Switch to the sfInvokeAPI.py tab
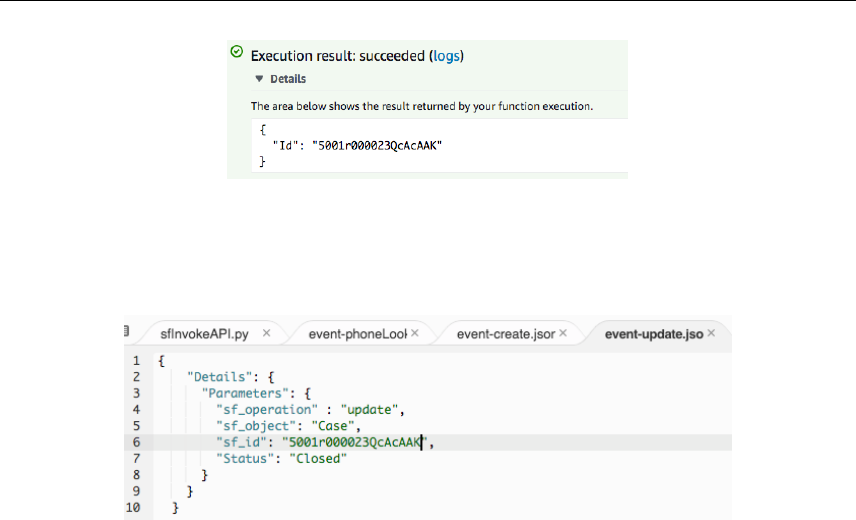Viewport: 856px width, 520px height. click(203, 333)
